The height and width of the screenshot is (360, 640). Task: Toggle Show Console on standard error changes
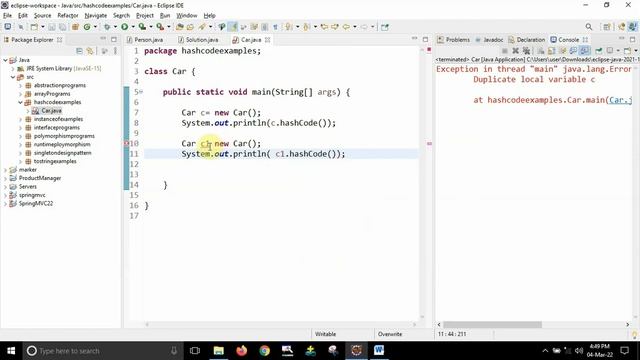tap(584, 51)
